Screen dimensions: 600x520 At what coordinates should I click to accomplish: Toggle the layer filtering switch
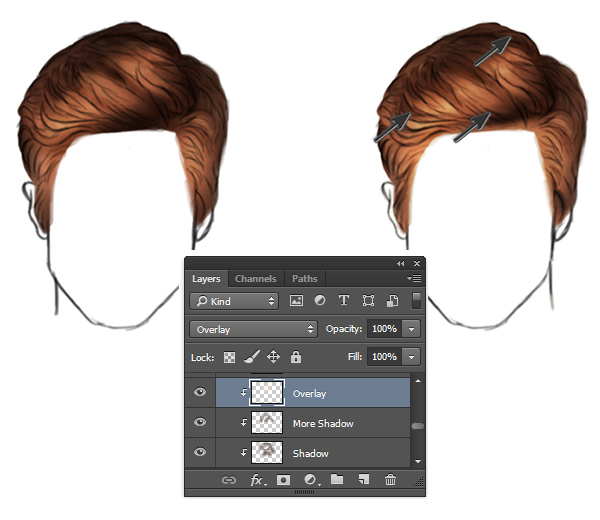tap(416, 300)
